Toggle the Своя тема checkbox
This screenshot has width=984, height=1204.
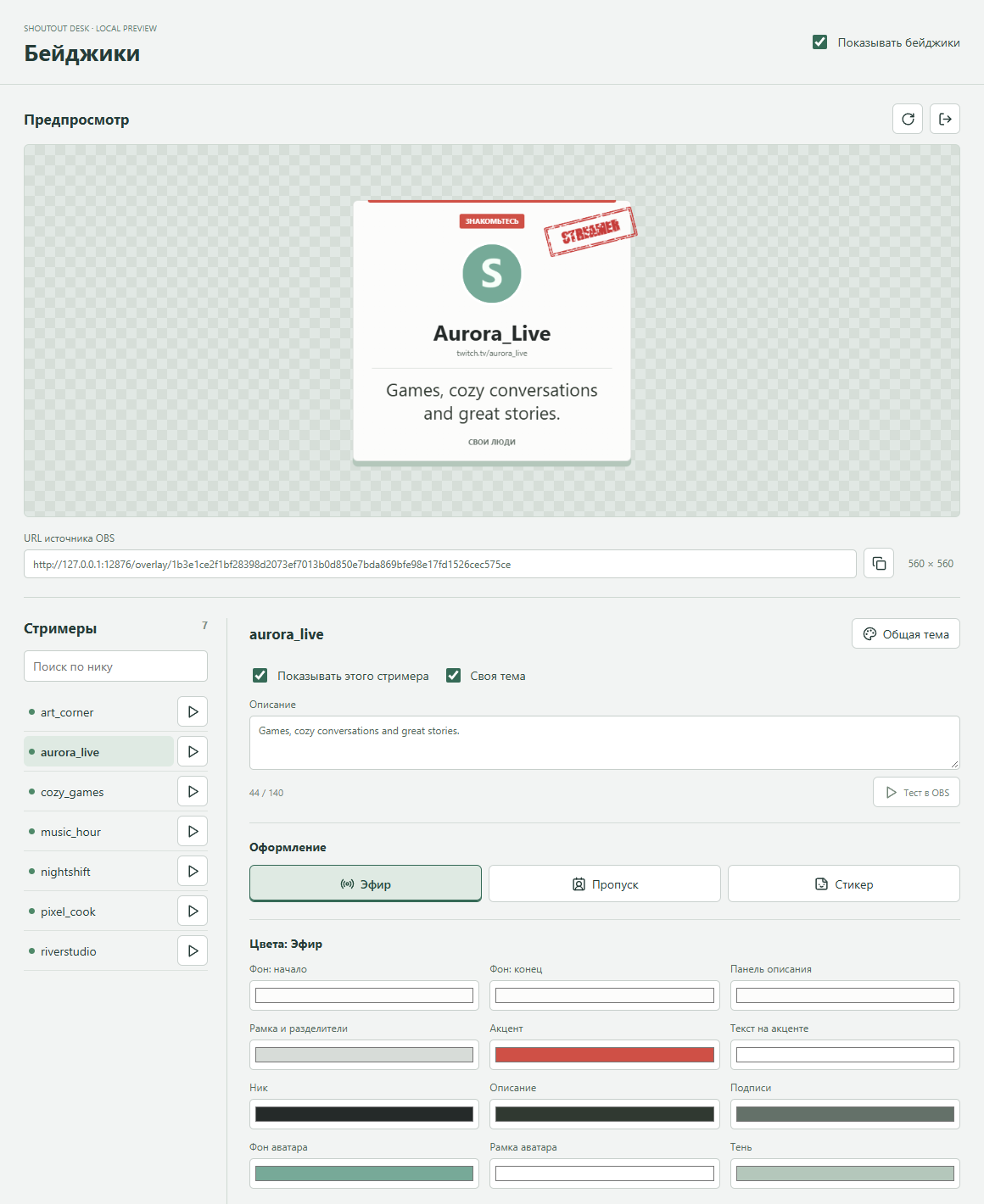click(454, 676)
